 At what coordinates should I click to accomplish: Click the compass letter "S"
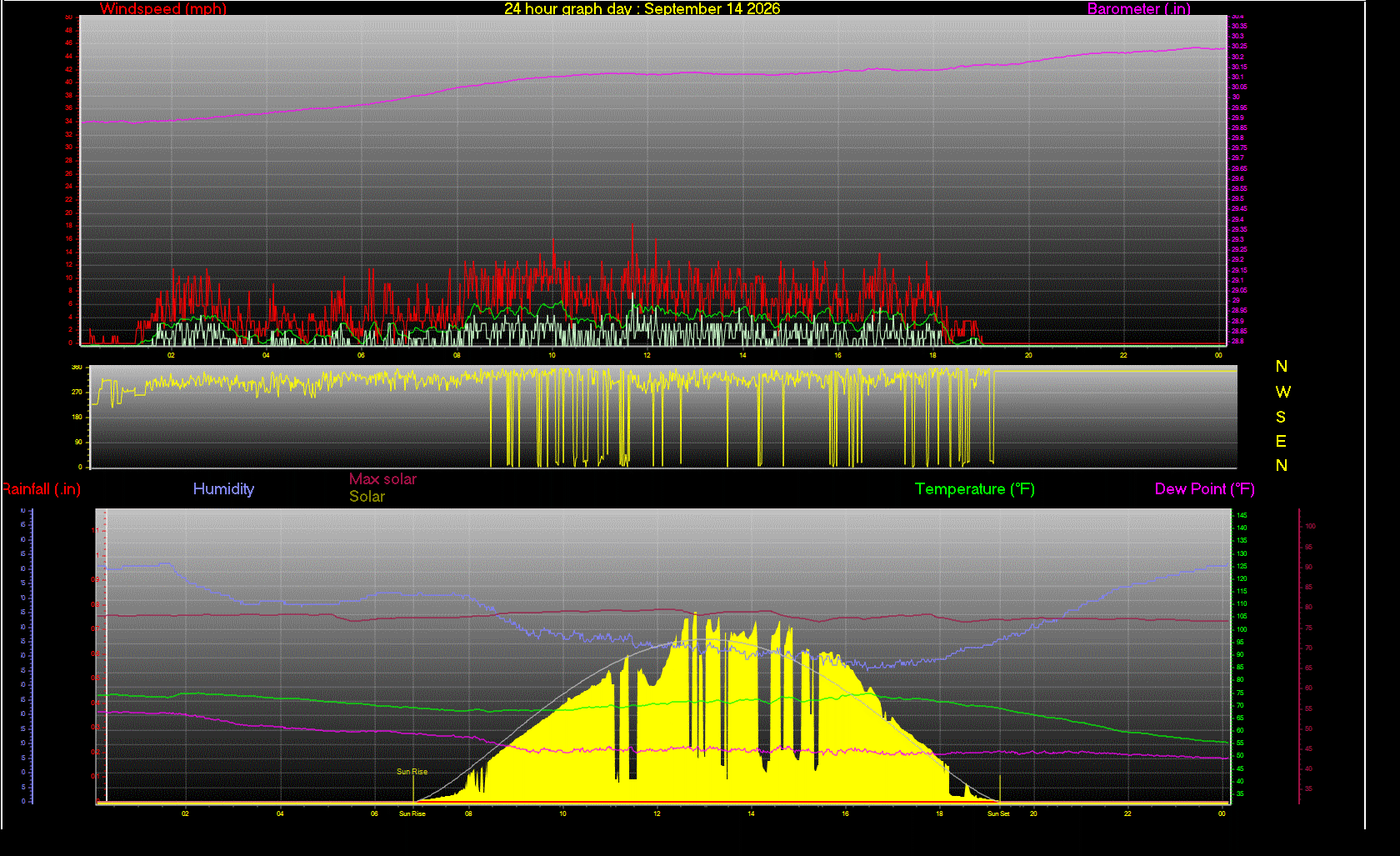(1281, 417)
